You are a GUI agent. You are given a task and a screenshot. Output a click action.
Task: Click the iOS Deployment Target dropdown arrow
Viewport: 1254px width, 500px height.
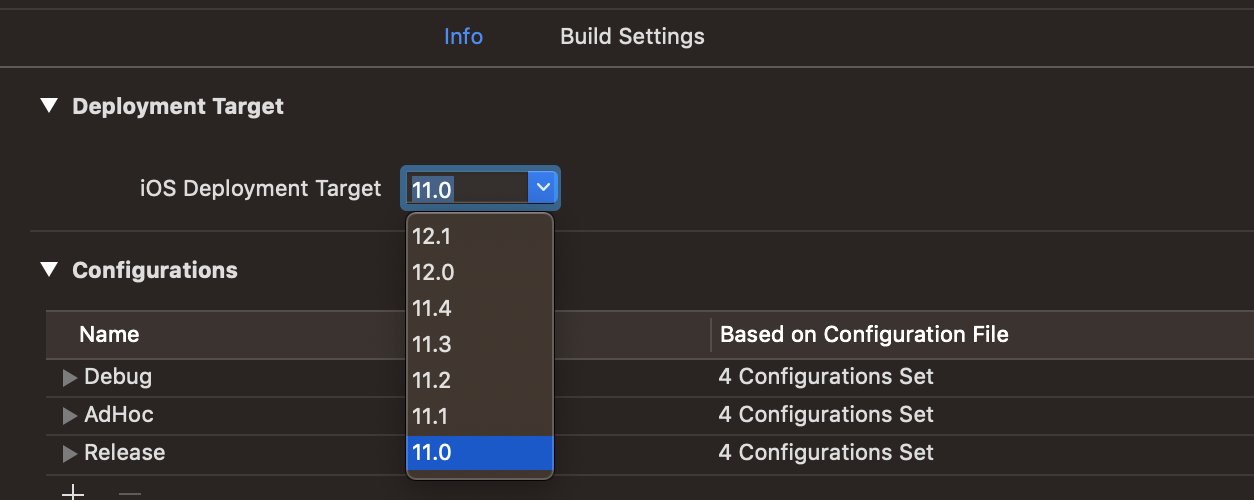pos(542,187)
